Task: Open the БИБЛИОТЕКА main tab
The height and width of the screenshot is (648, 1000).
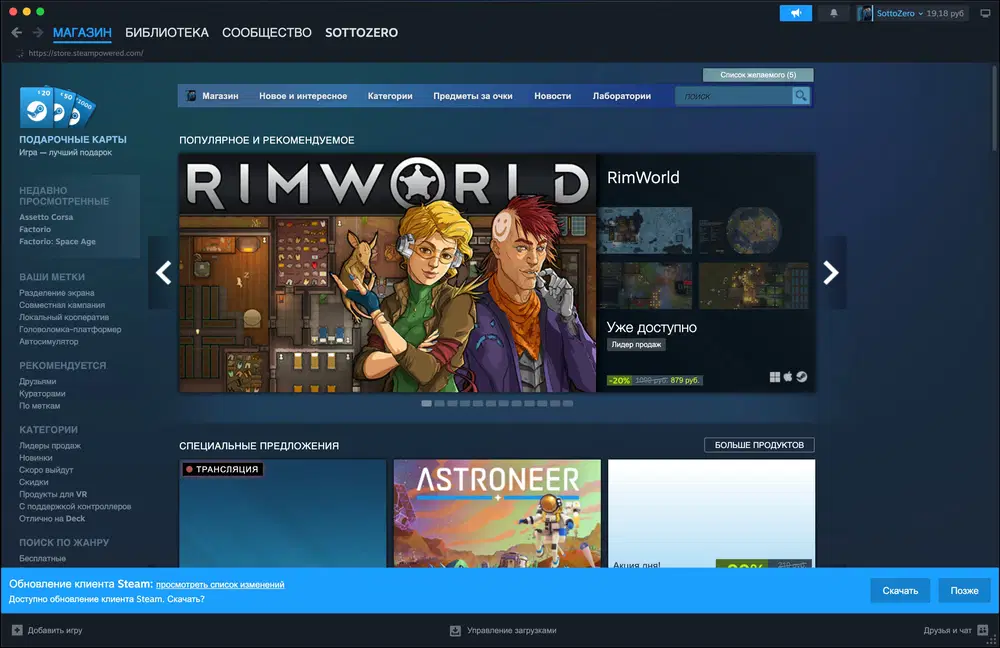Action: point(166,33)
